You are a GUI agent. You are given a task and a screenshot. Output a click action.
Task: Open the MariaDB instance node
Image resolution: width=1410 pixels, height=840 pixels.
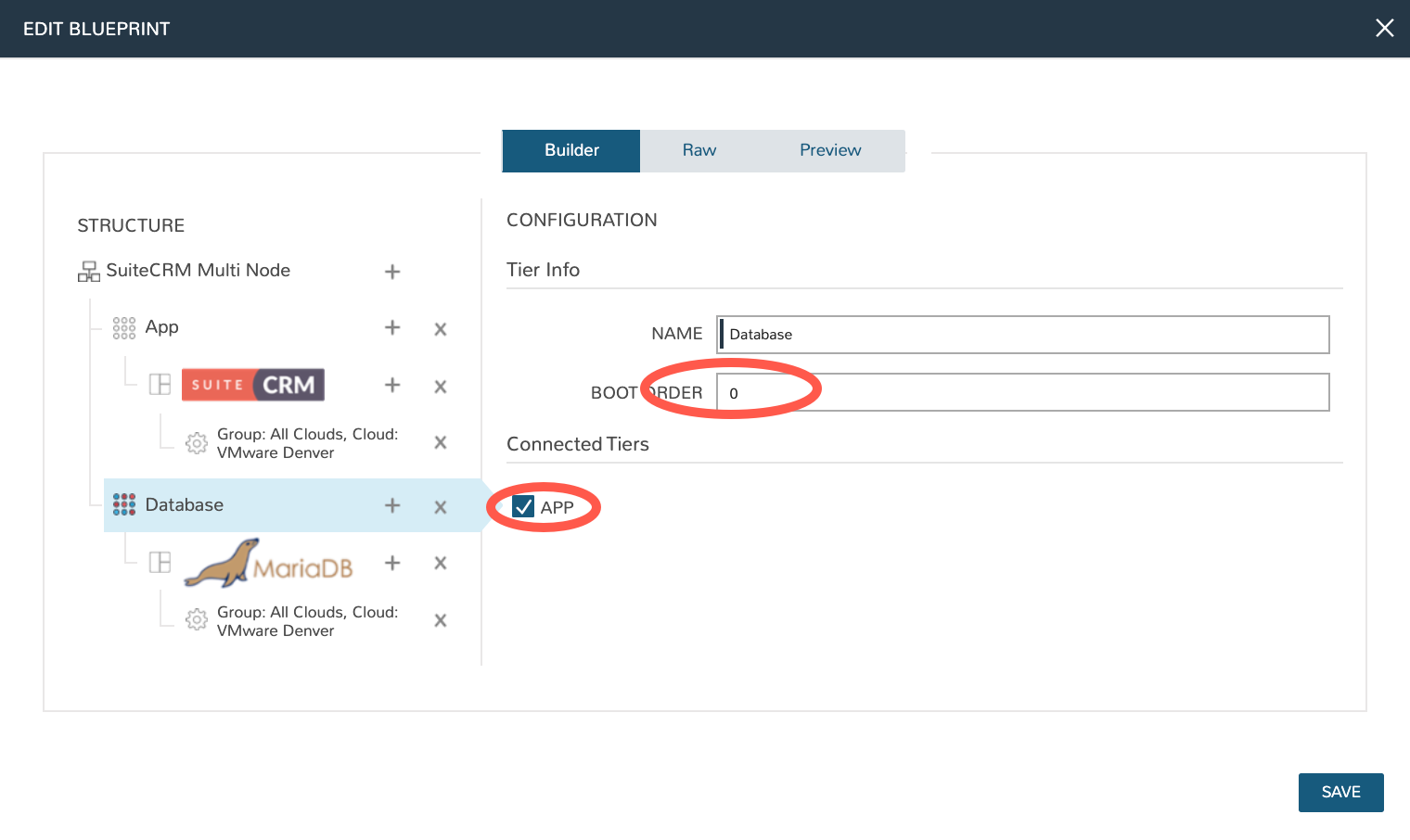coord(269,564)
